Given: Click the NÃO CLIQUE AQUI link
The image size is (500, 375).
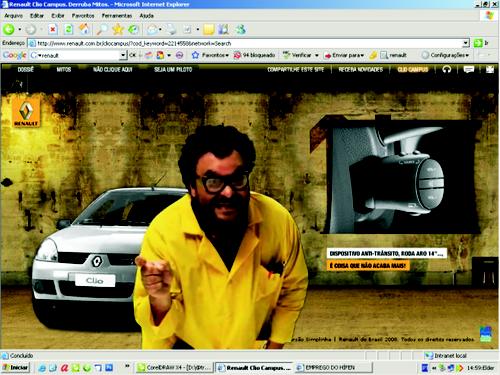Looking at the screenshot, I should pyautogui.click(x=113, y=69).
